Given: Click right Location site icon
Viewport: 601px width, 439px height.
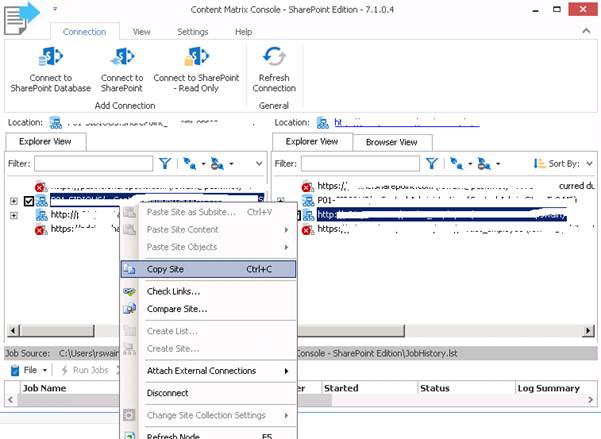Looking at the screenshot, I should coord(322,123).
